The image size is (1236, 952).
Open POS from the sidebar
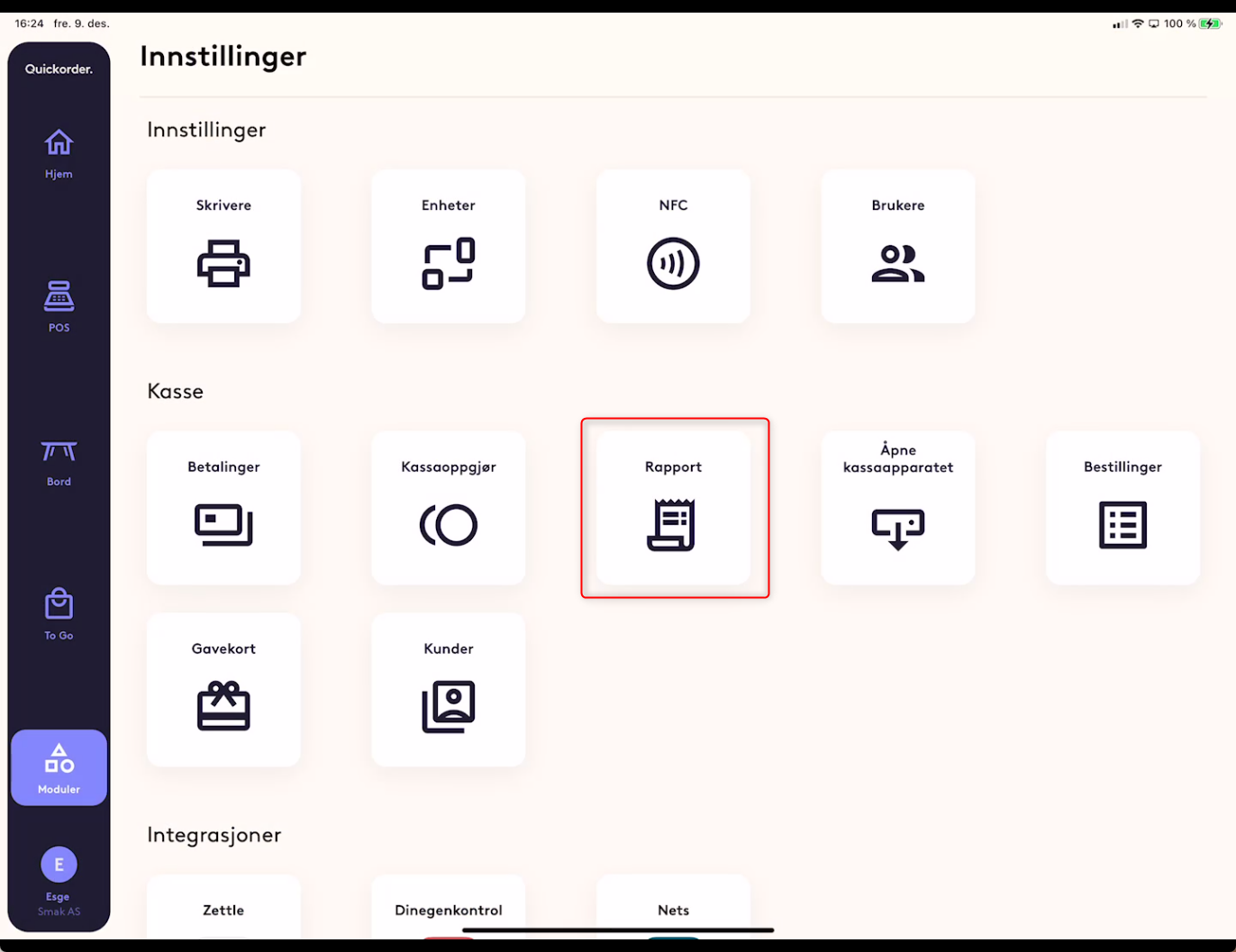[x=59, y=307]
